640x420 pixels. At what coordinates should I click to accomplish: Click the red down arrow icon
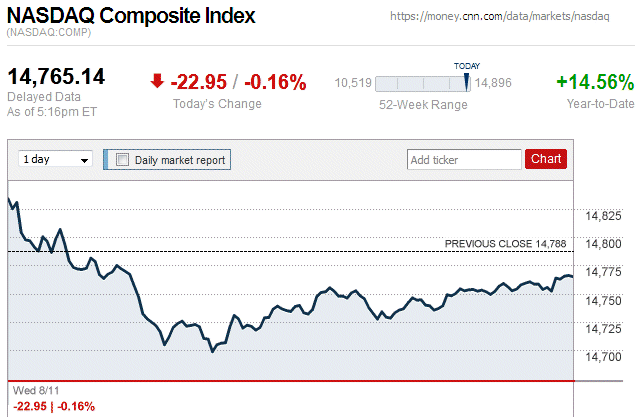click(158, 82)
